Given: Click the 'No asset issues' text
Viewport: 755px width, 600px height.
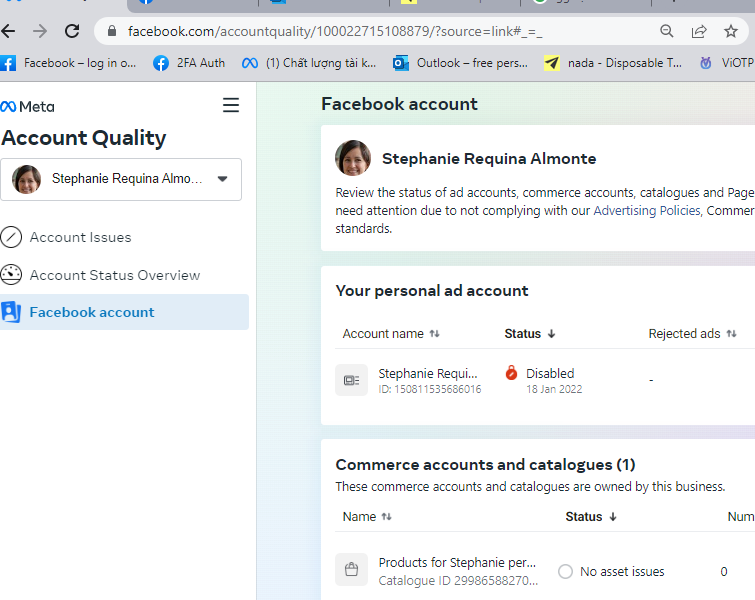Looking at the screenshot, I should (x=622, y=572).
